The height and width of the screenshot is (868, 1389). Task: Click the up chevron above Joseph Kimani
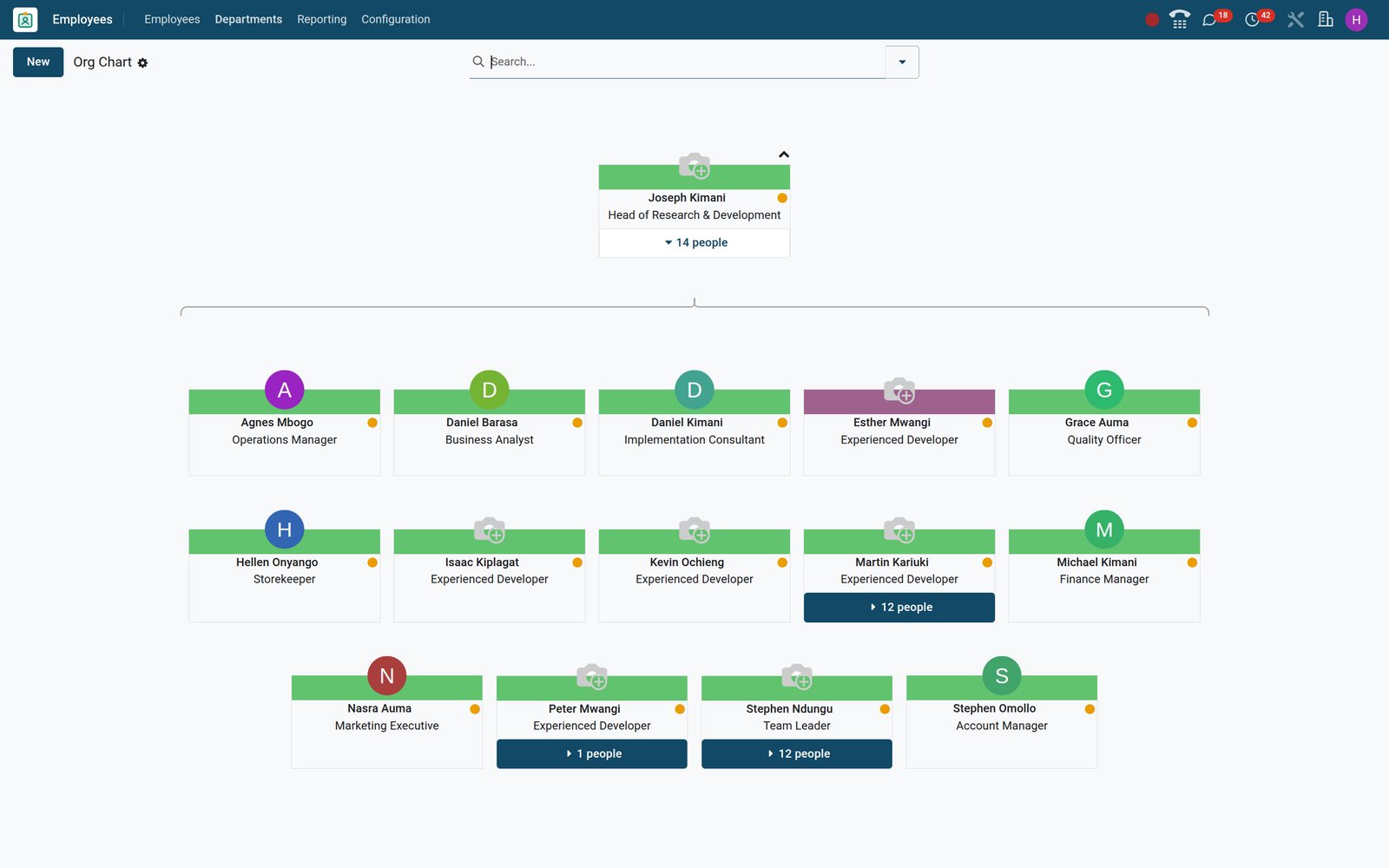coord(784,155)
